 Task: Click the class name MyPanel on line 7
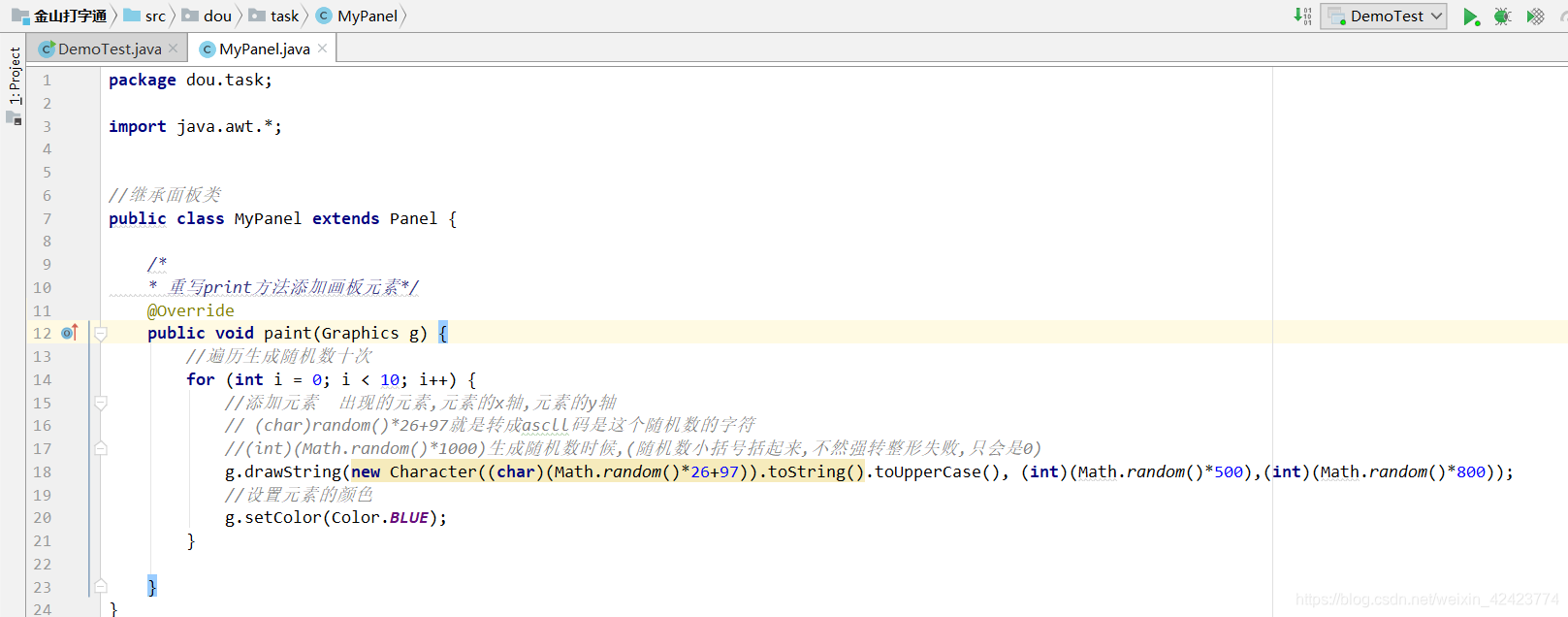pyautogui.click(x=268, y=218)
